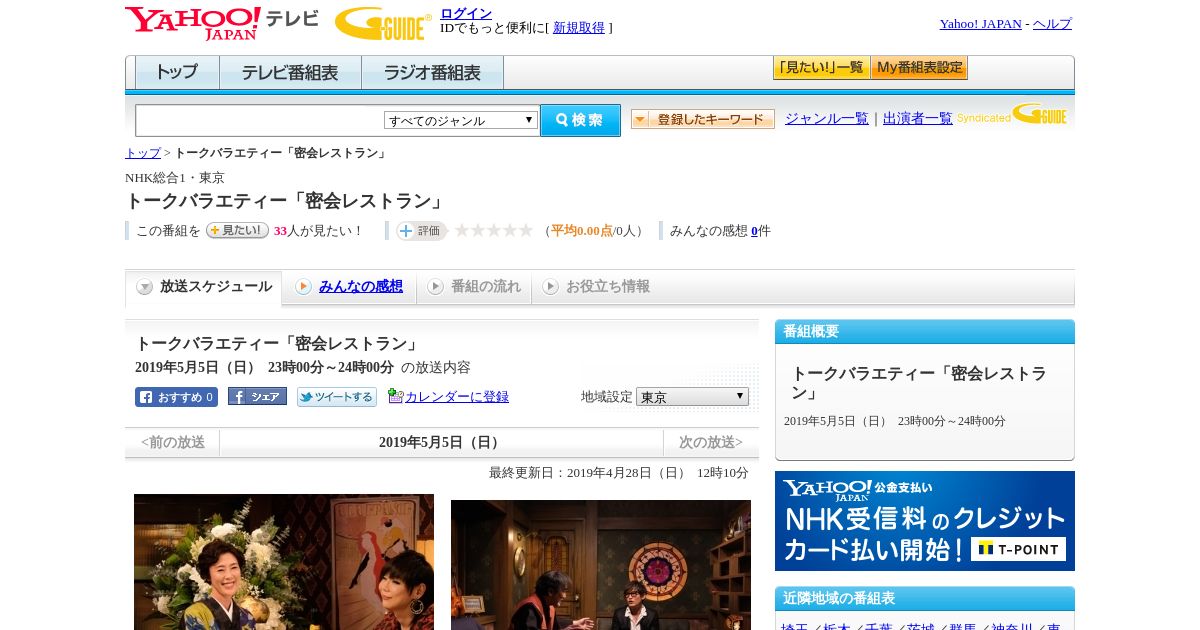Click the Facebook シェア button

click(257, 397)
